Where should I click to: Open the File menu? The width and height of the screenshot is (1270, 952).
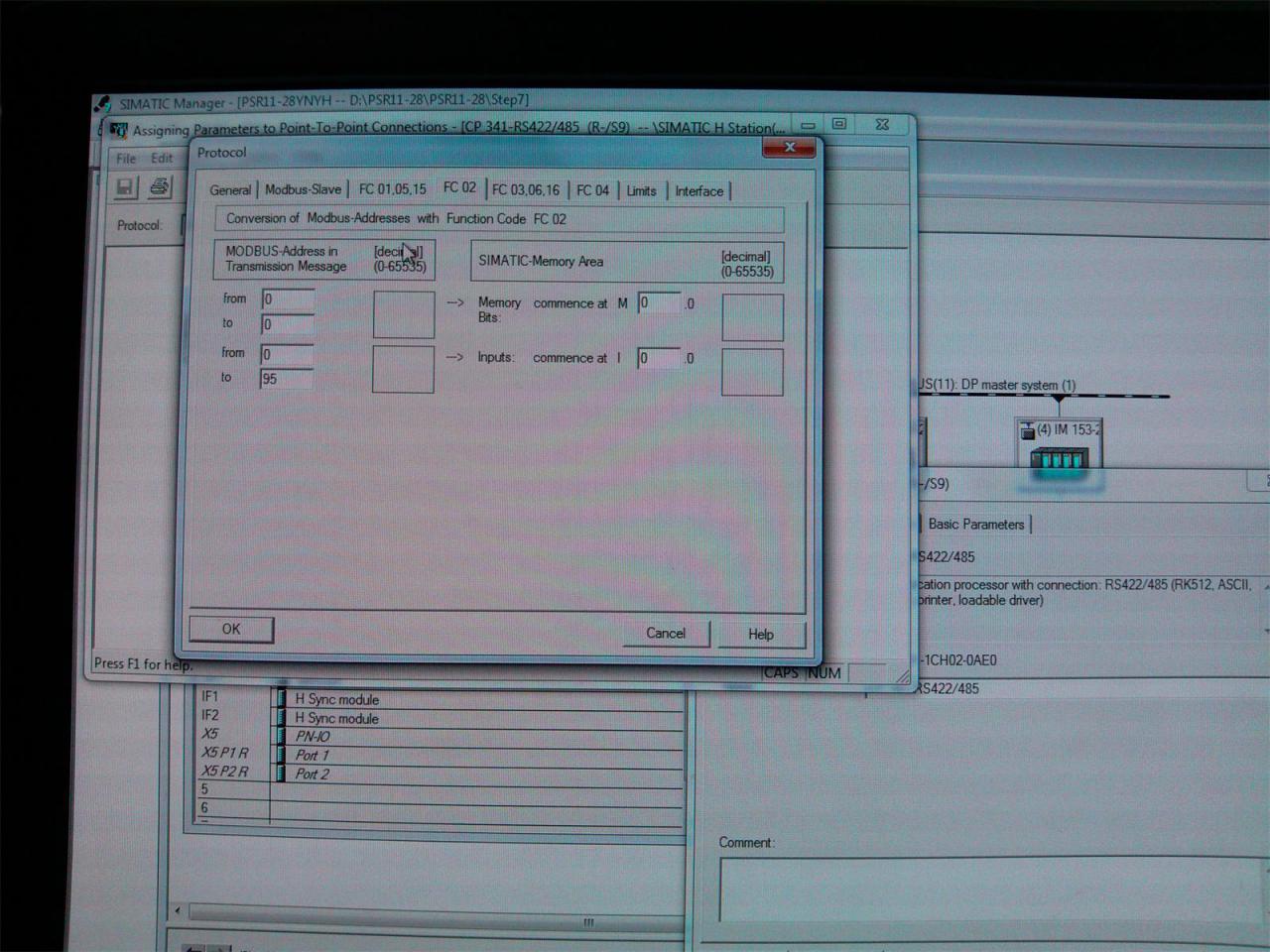click(x=126, y=159)
